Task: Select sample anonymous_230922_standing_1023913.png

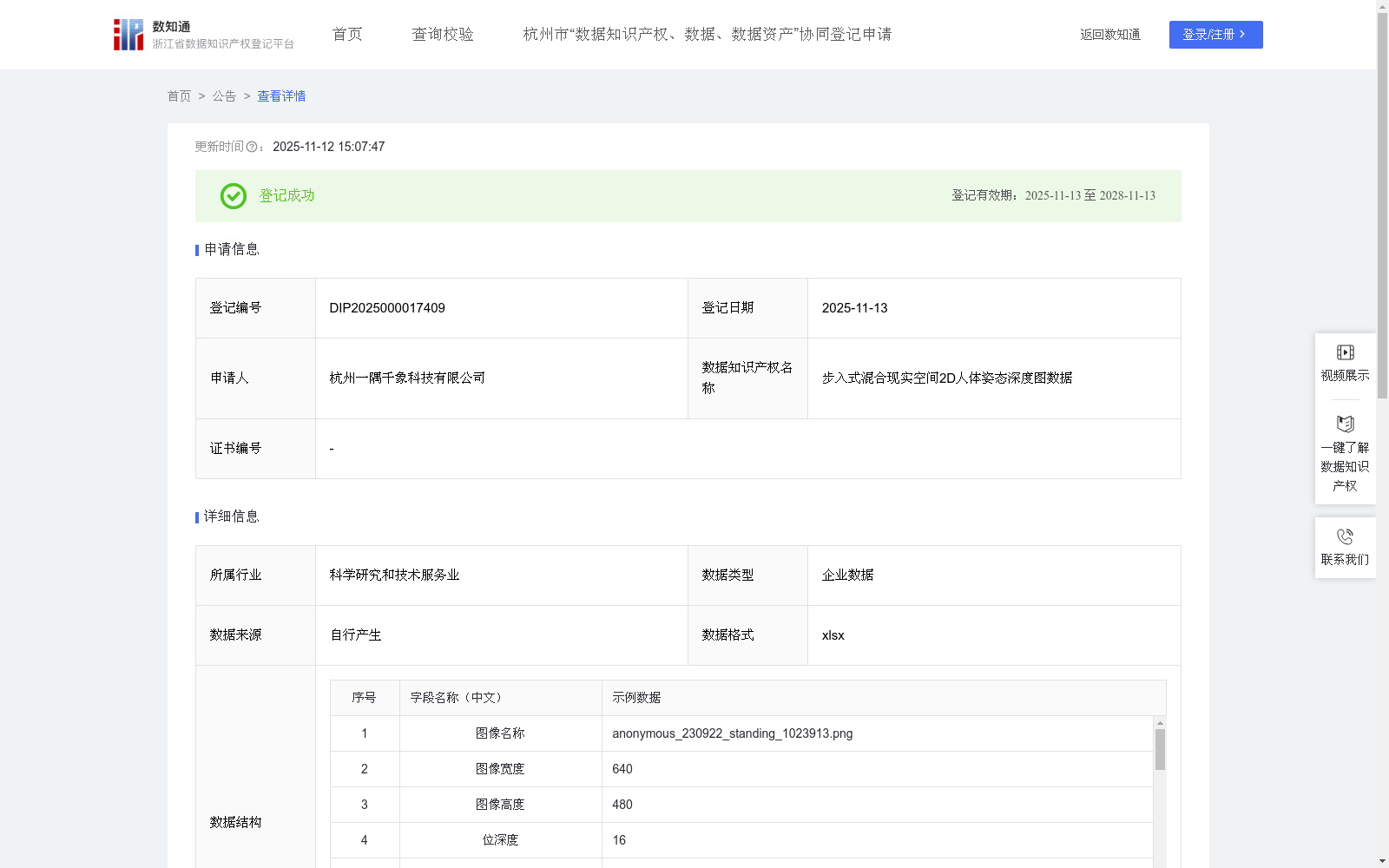Action: 733,733
